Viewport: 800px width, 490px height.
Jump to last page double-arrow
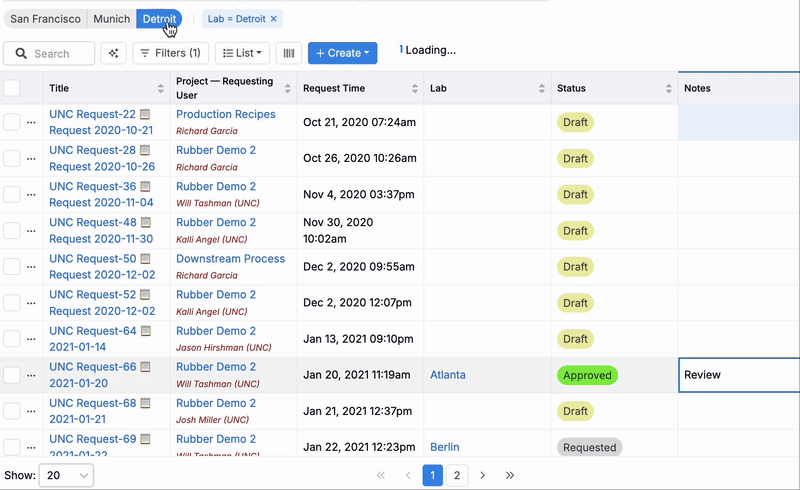510,476
